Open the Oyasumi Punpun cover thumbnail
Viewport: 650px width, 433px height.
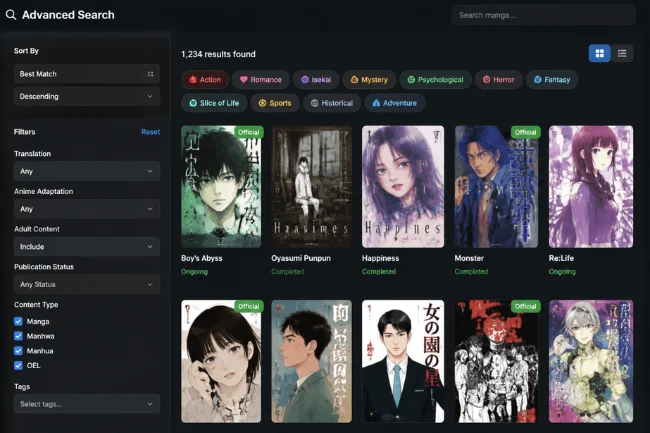point(311,187)
